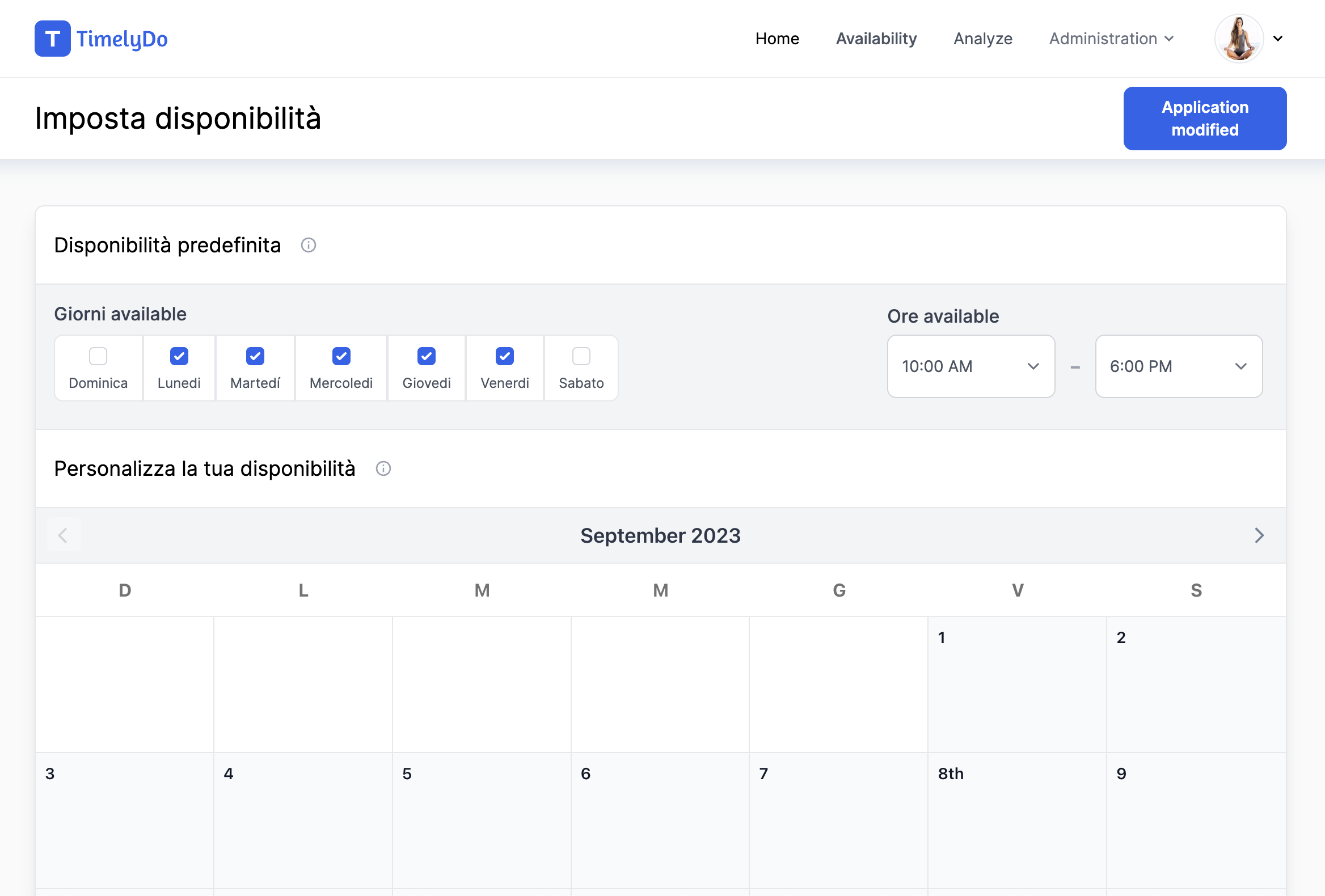Click the TimelyDo logo icon

coord(52,39)
